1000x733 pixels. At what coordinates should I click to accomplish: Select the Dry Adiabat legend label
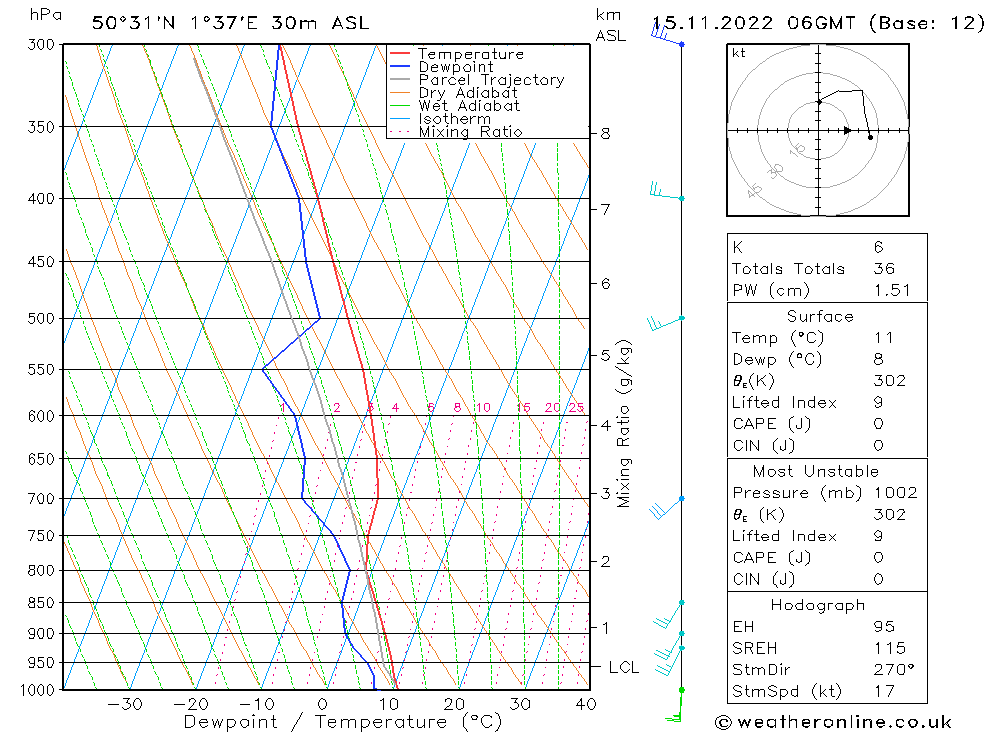pyautogui.click(x=468, y=93)
